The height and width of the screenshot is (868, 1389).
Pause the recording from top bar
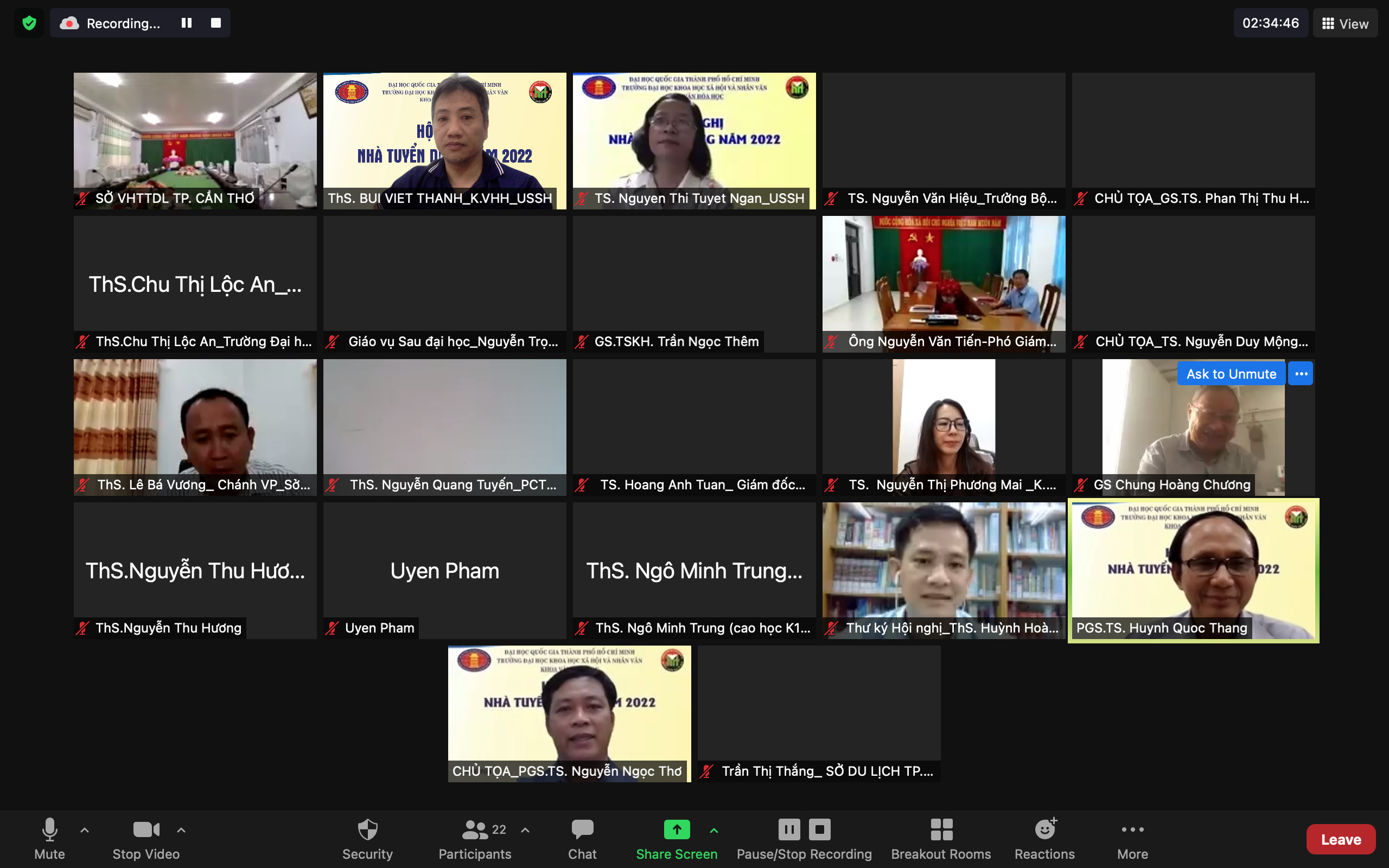[x=187, y=23]
